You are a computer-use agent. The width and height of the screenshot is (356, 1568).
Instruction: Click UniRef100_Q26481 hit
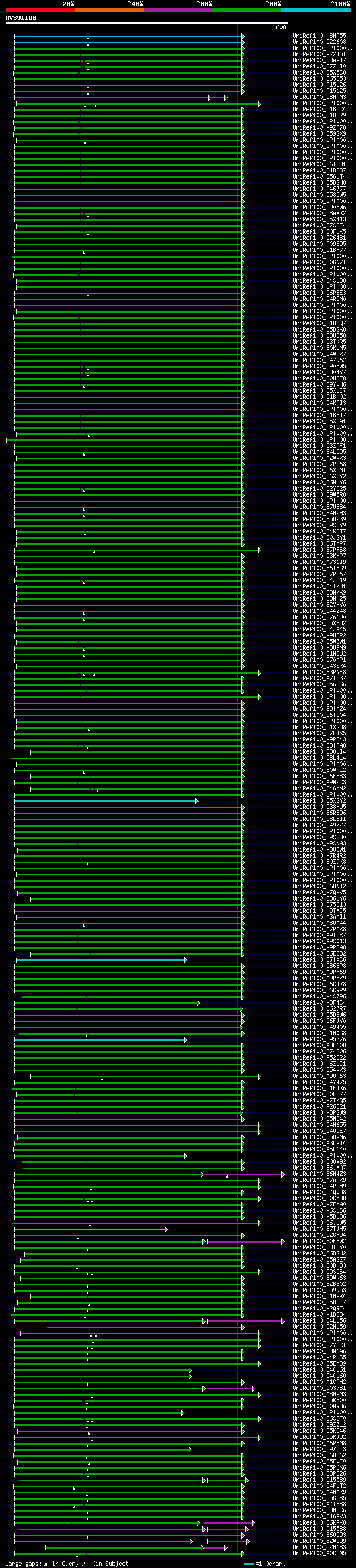coord(319,238)
